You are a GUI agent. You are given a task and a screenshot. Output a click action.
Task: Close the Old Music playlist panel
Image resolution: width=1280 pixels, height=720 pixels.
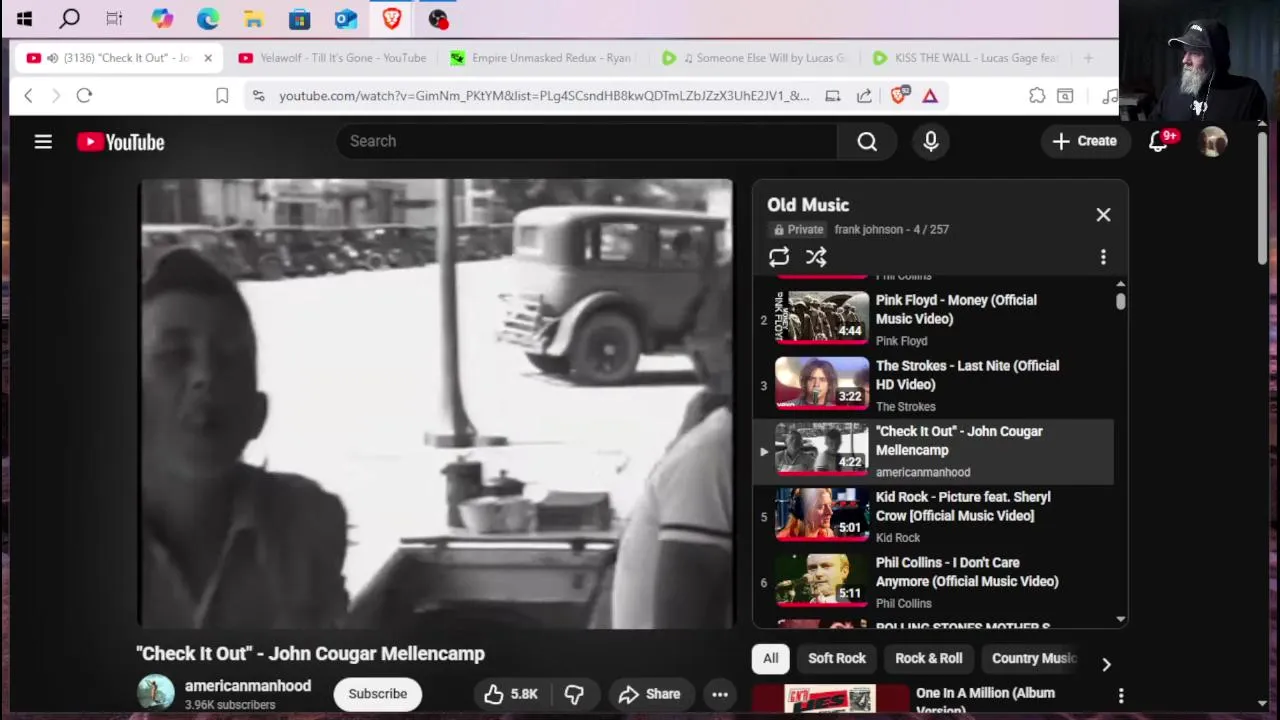click(x=1103, y=215)
